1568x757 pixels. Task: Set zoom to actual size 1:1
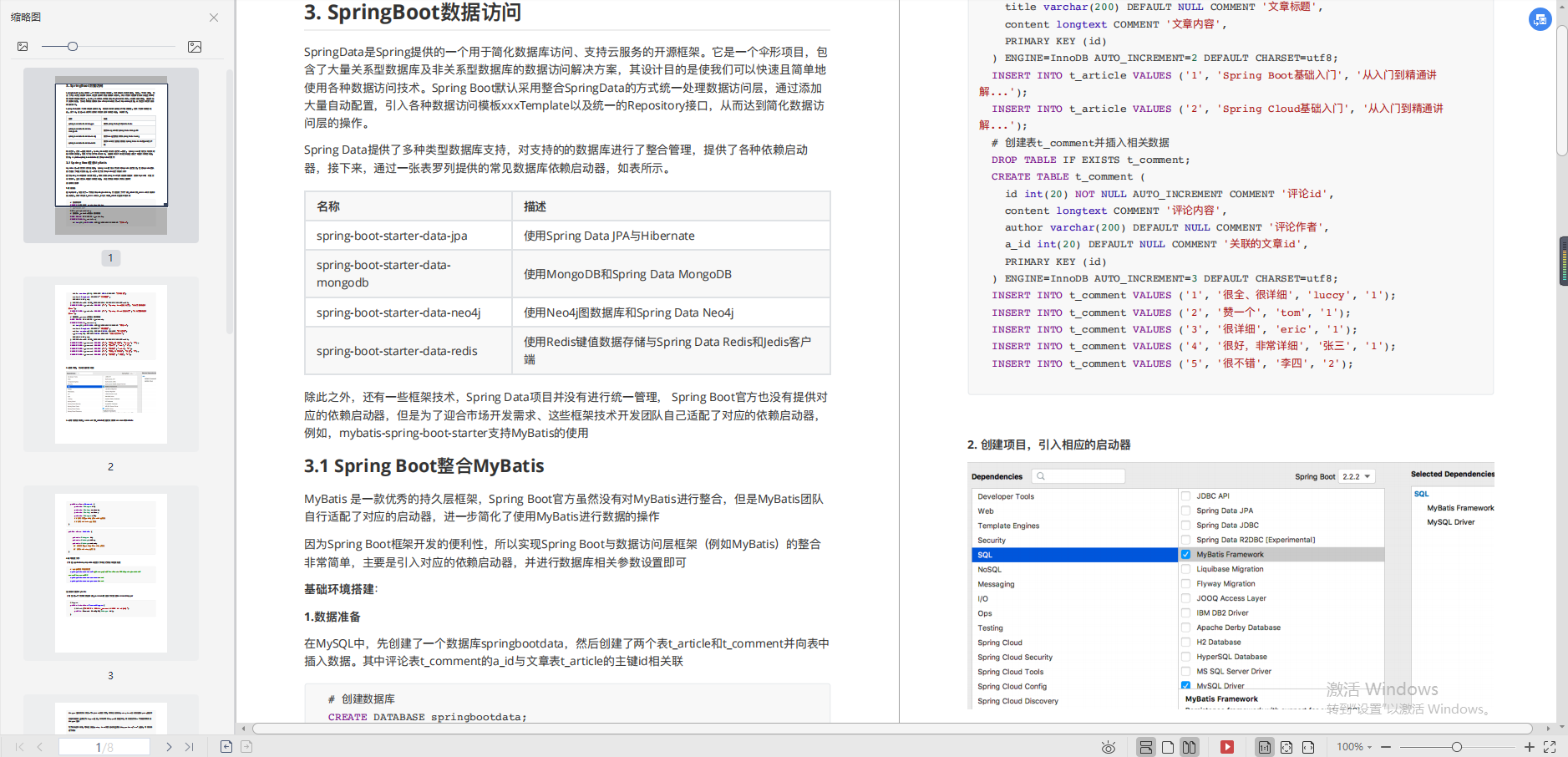click(x=1265, y=747)
